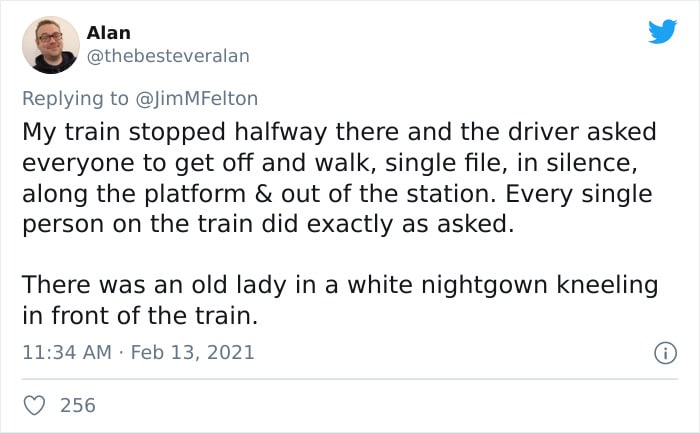Click the word 'nightgown' in the tweet

click(484, 286)
